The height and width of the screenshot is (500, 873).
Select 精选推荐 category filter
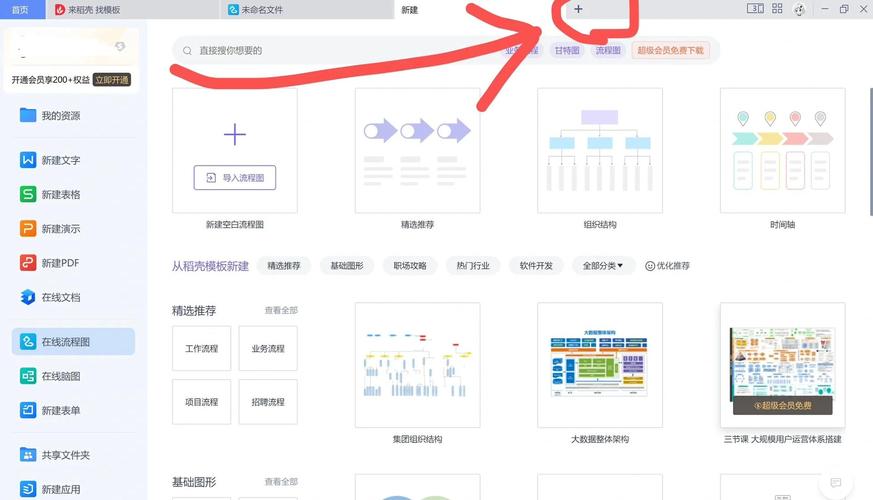pyautogui.click(x=283, y=266)
